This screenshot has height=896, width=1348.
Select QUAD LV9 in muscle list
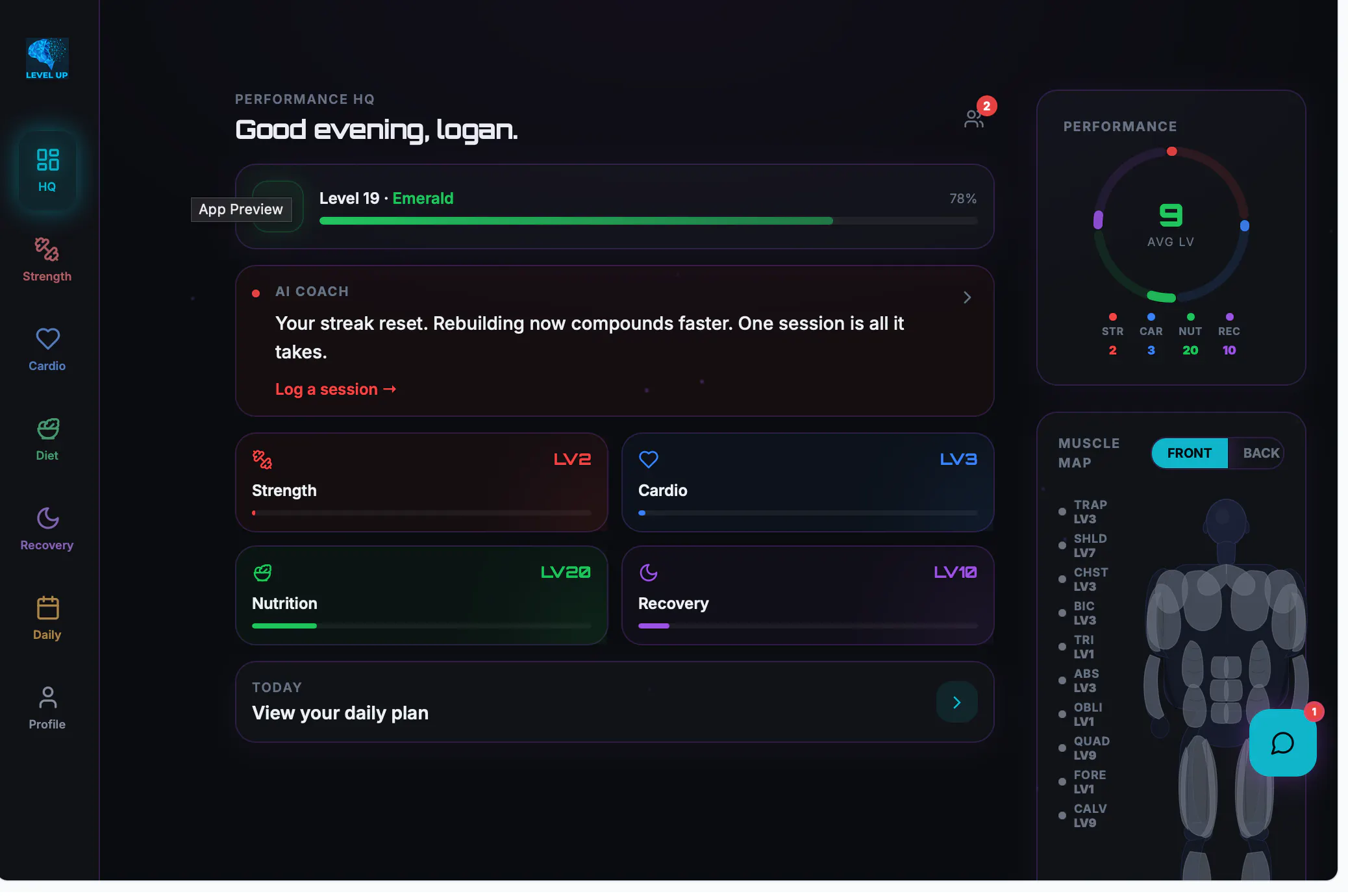point(1084,748)
